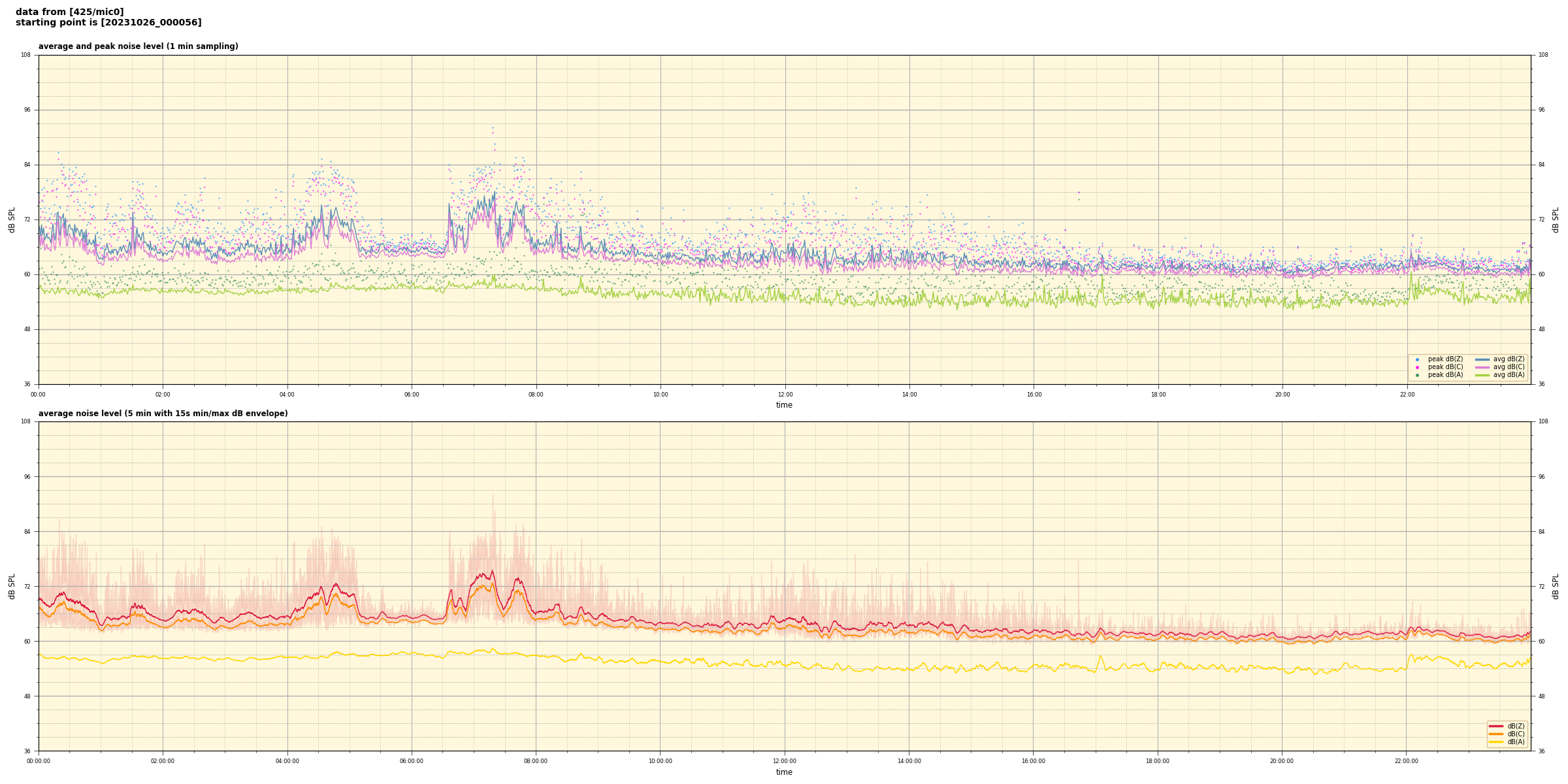Click the left 'dB SPL' label of bottom chart

coord(12,586)
